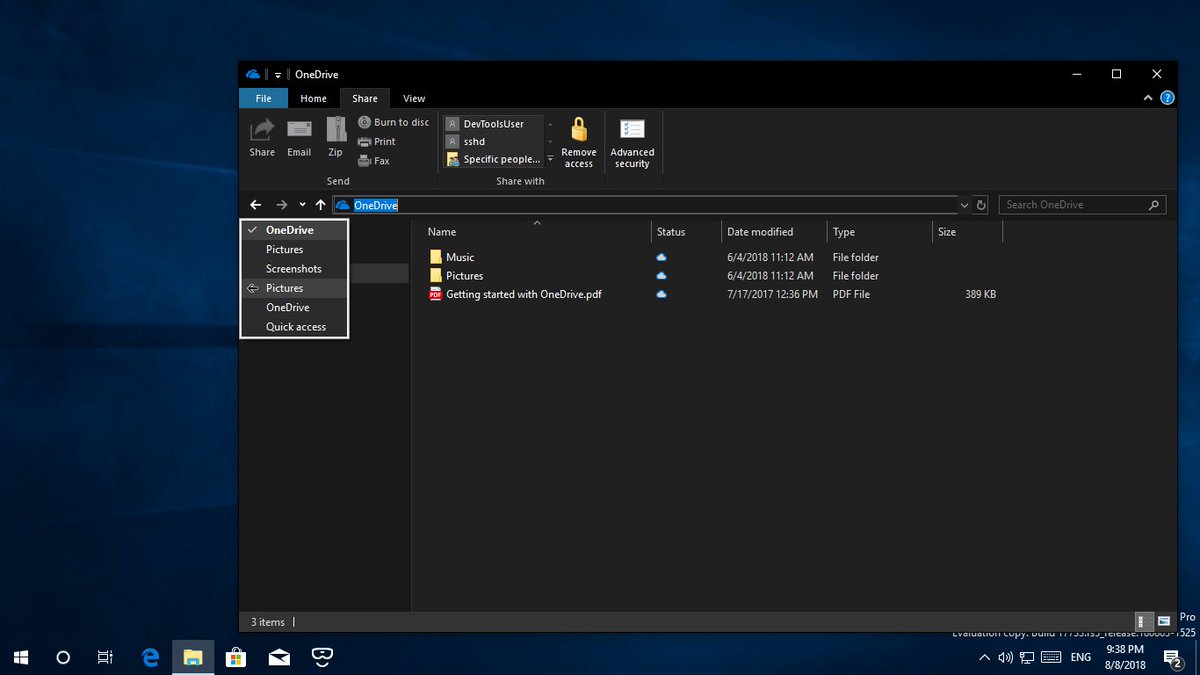
Task: Switch to the View ribbon tab
Action: pos(414,98)
